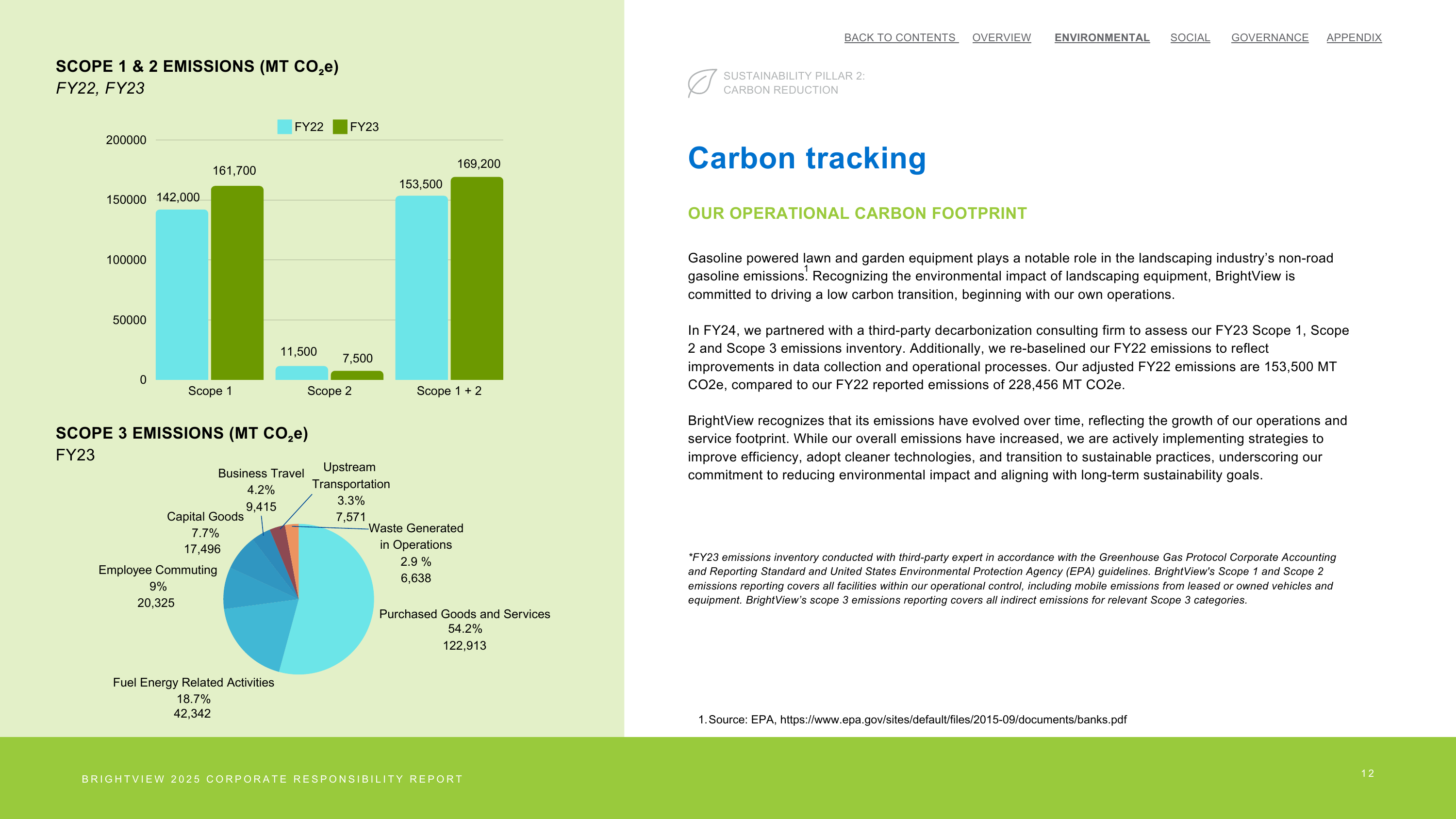Click the 142,000 bar value label

coord(178,197)
